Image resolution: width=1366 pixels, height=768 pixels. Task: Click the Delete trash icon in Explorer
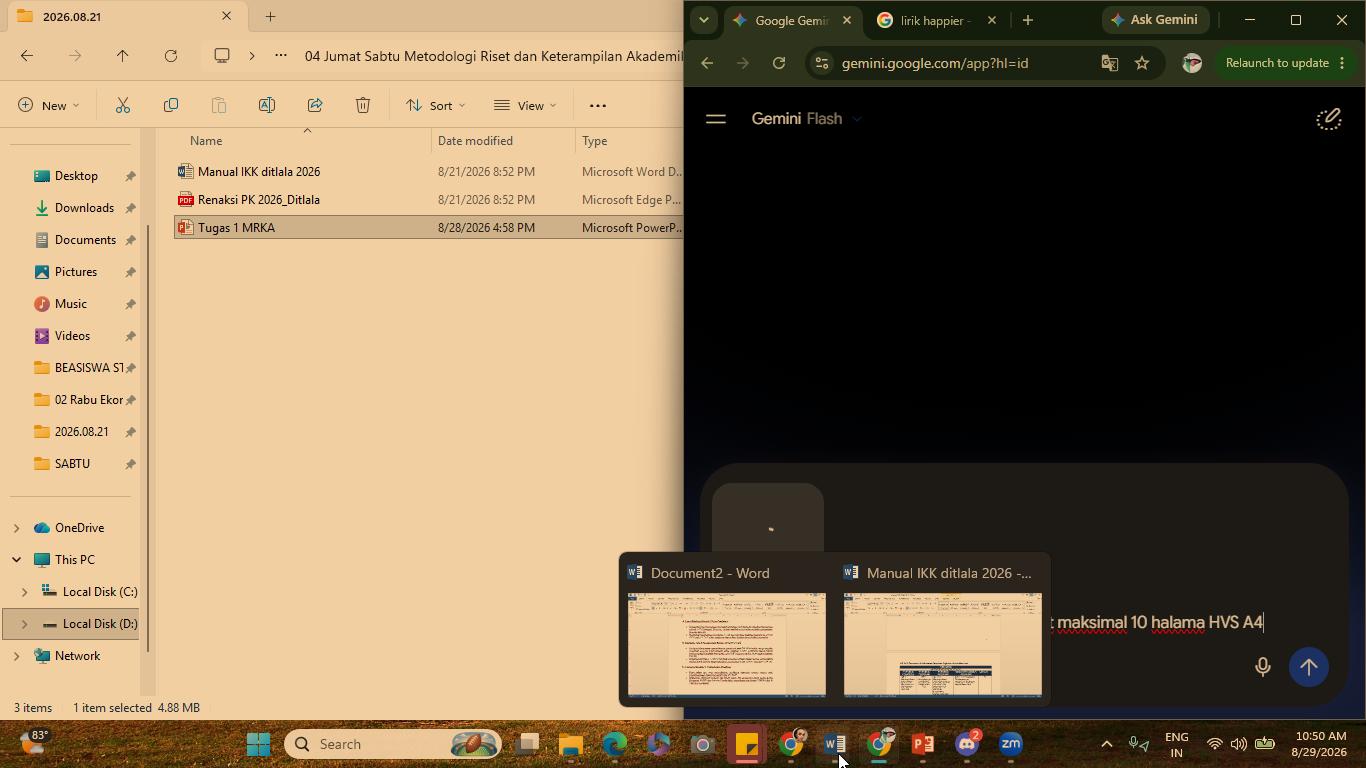[x=363, y=105]
